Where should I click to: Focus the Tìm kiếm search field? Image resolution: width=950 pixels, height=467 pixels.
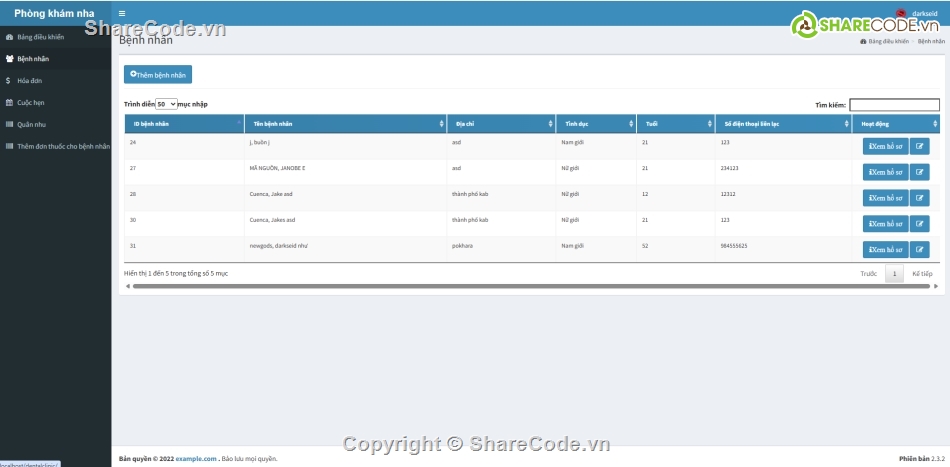(894, 105)
